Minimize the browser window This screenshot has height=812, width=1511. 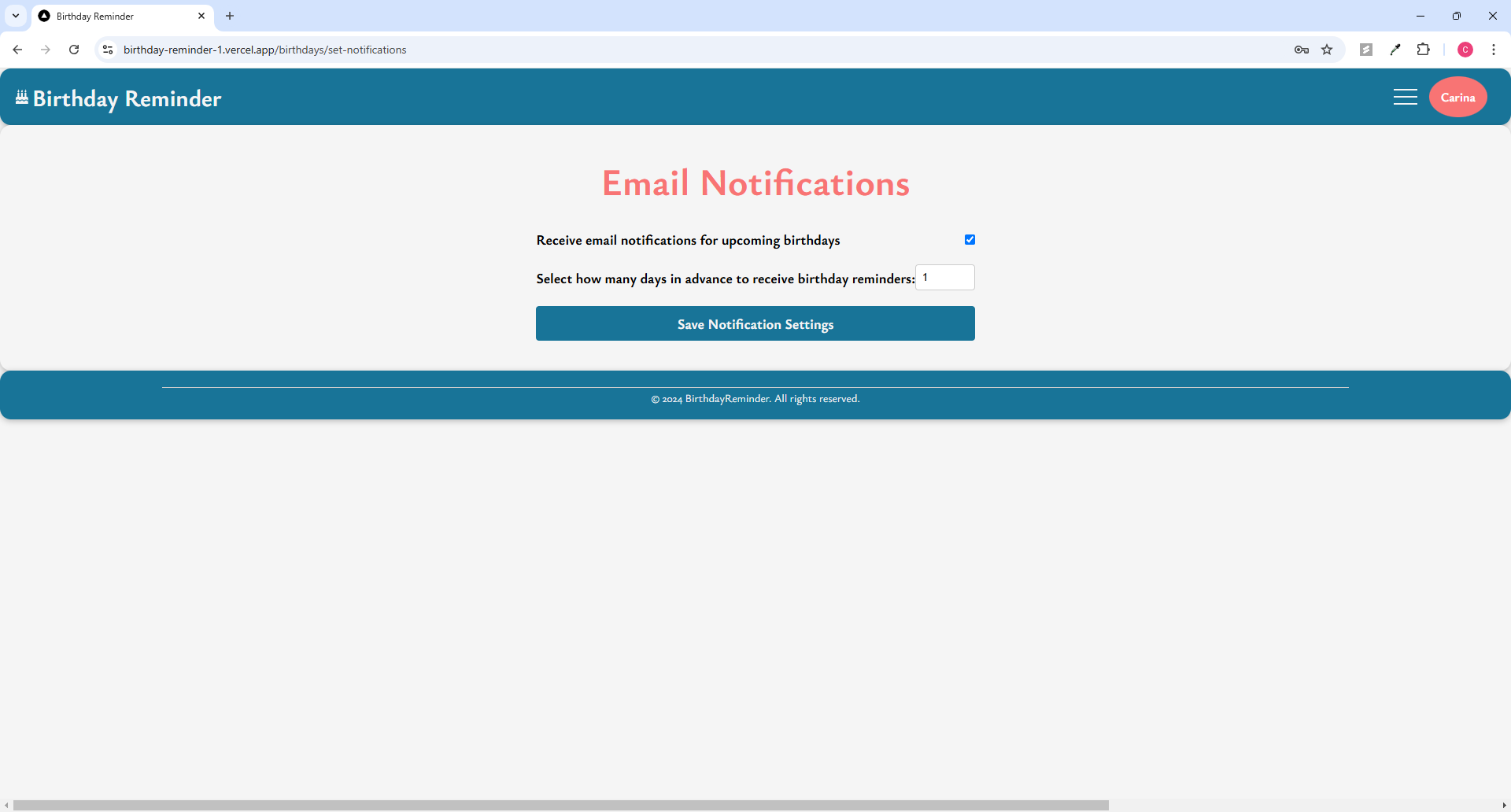point(1420,16)
